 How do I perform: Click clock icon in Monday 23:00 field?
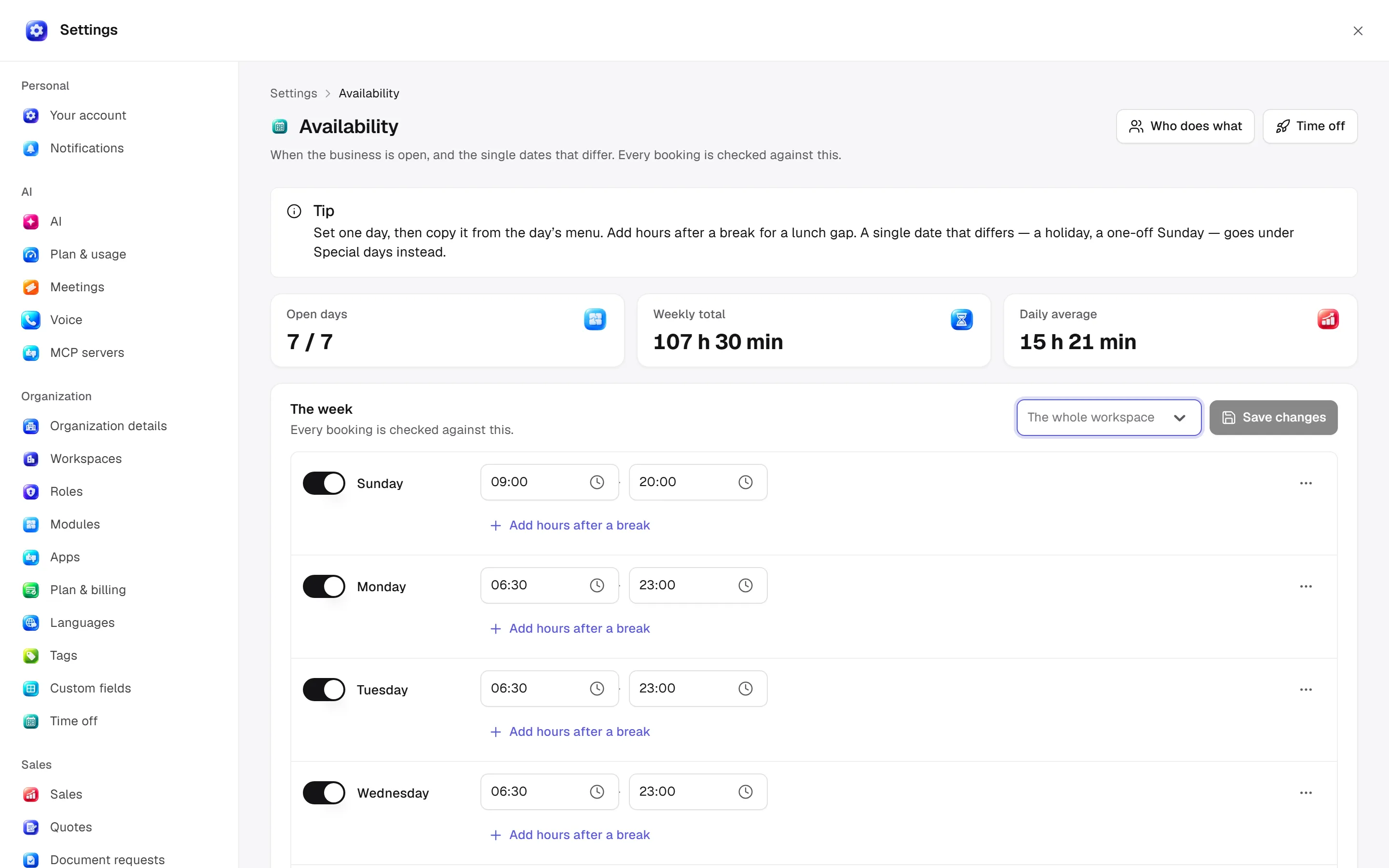[746, 585]
